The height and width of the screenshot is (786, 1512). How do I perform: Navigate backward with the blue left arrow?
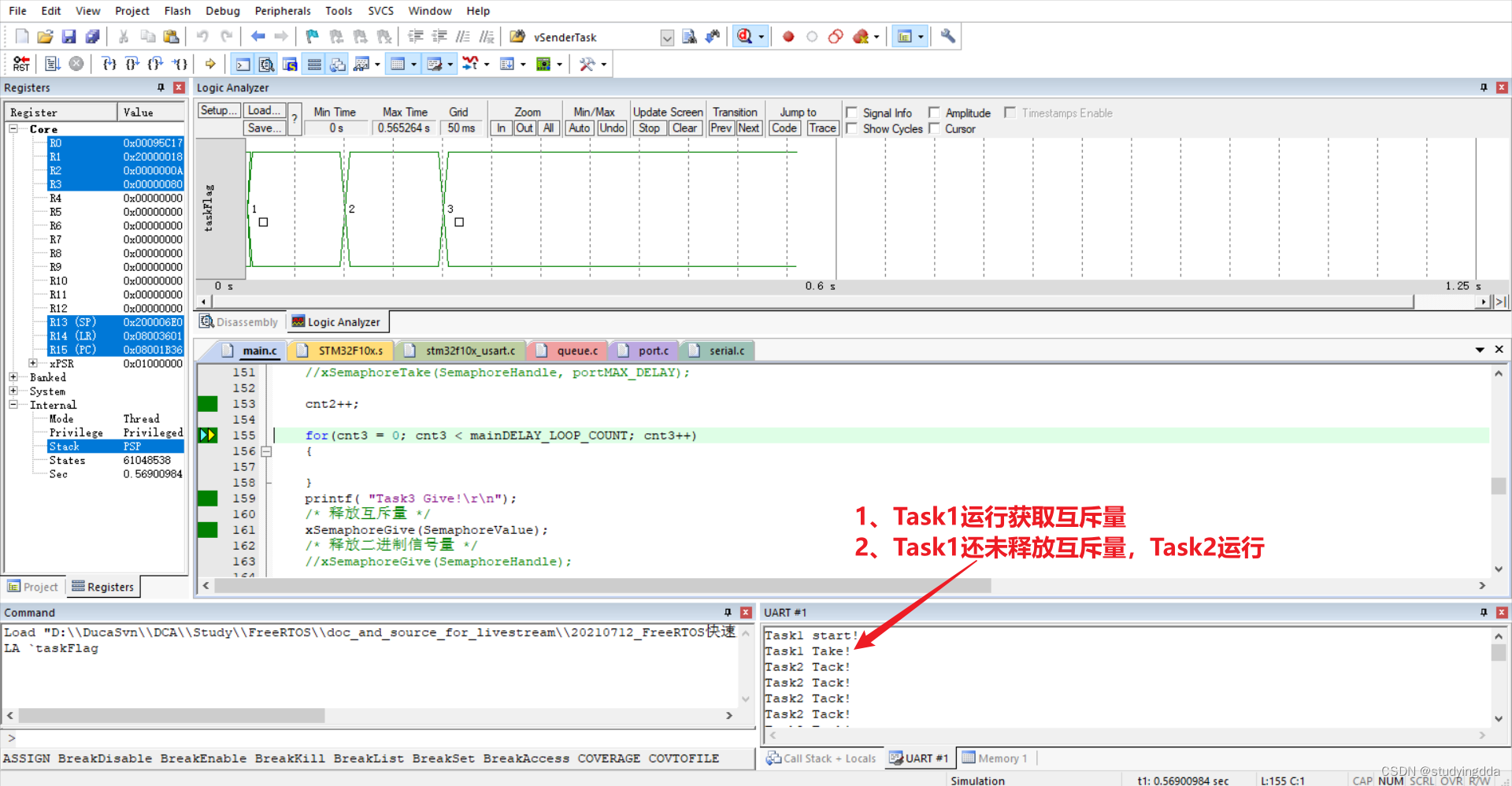click(x=258, y=36)
